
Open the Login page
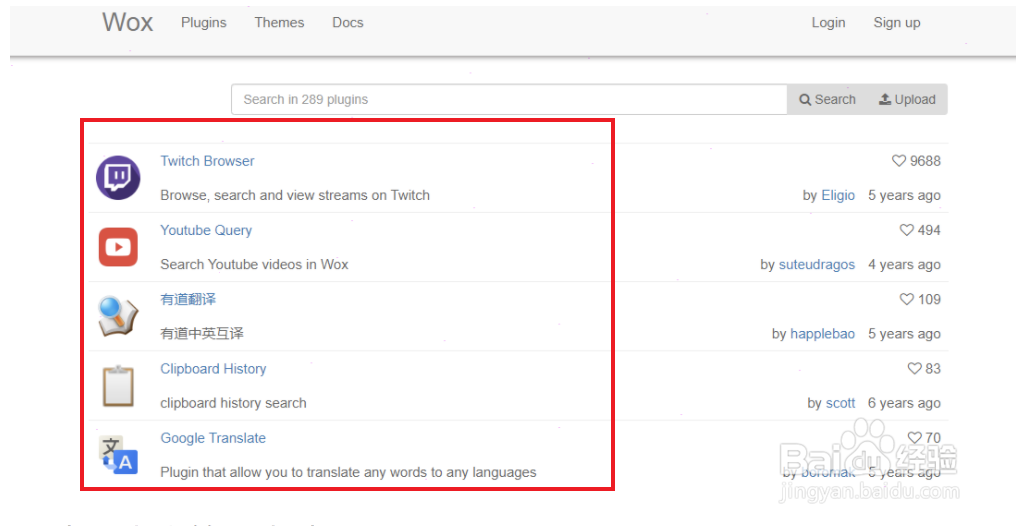point(828,23)
